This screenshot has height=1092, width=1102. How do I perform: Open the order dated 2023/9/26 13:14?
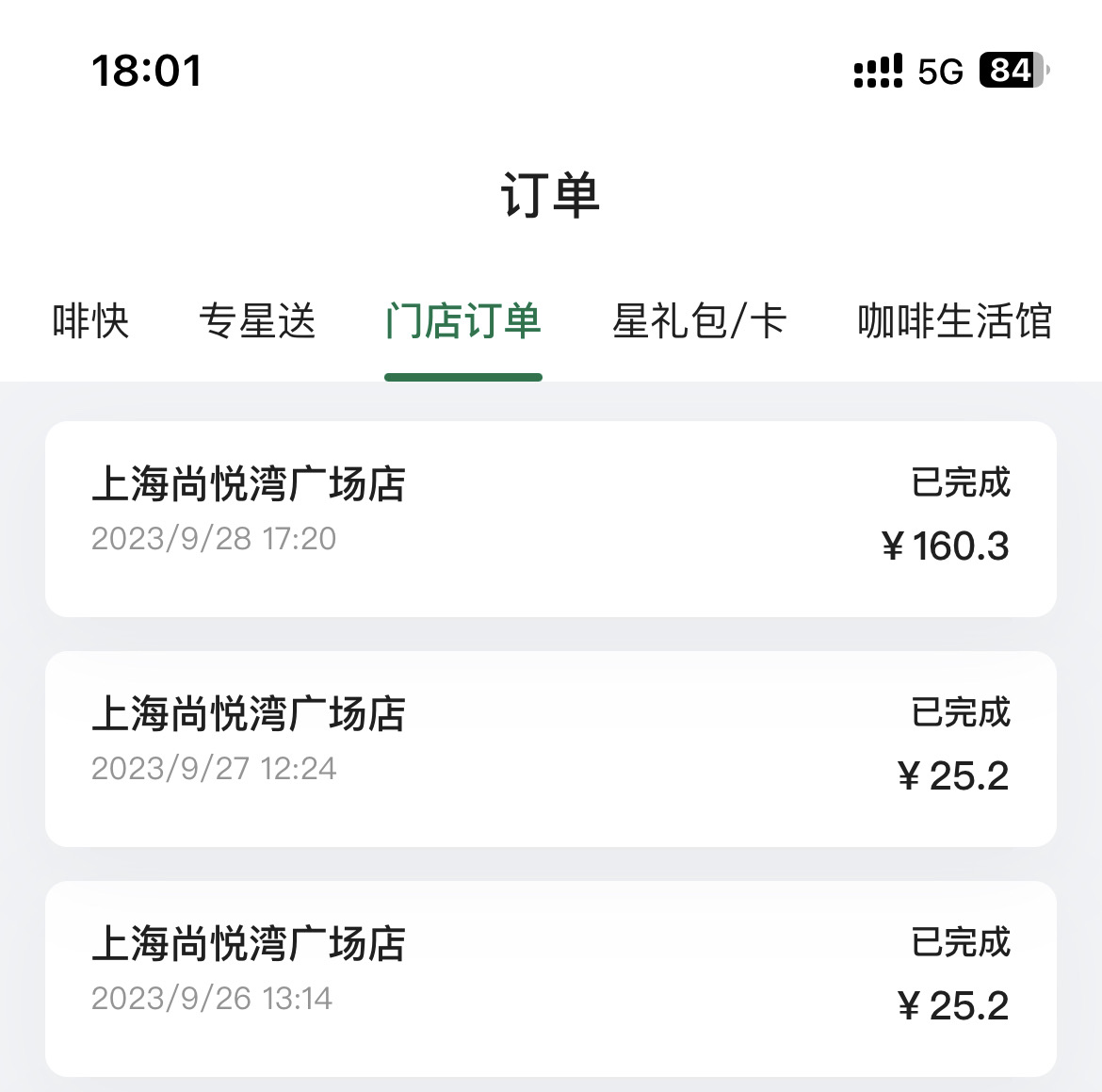(551, 979)
